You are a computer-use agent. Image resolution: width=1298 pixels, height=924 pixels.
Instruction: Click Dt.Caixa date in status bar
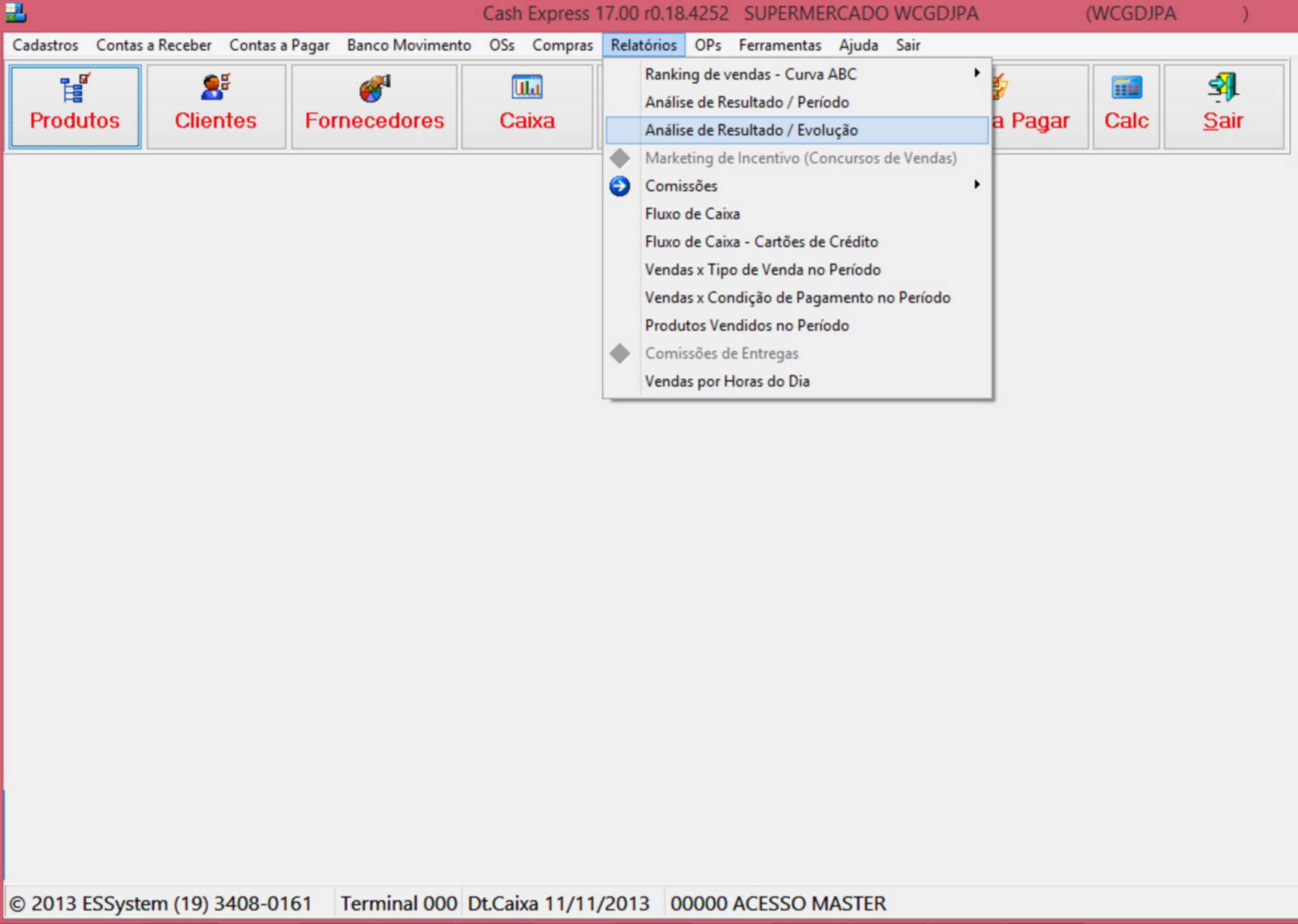[558, 903]
